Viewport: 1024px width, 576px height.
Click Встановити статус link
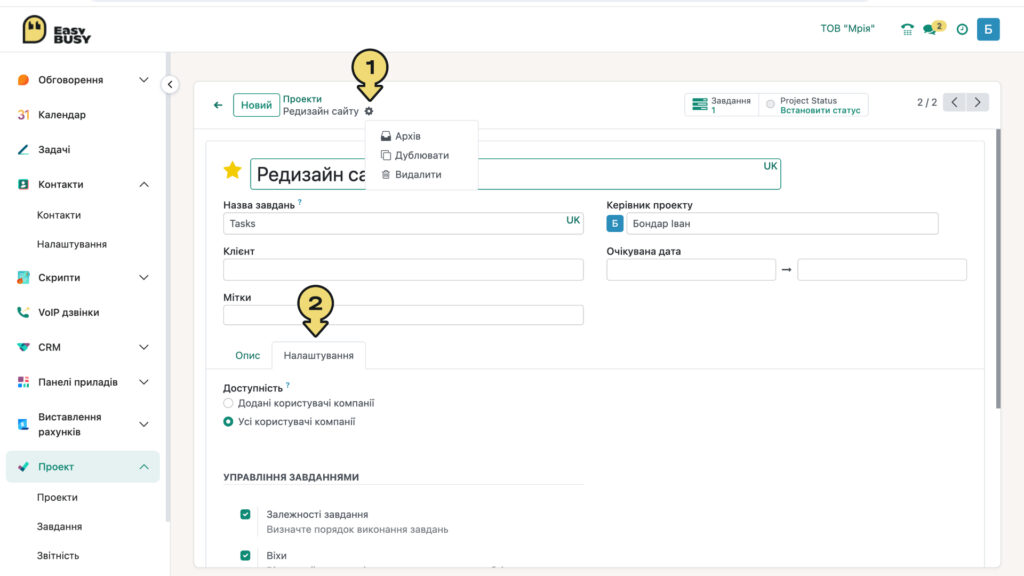(x=820, y=110)
